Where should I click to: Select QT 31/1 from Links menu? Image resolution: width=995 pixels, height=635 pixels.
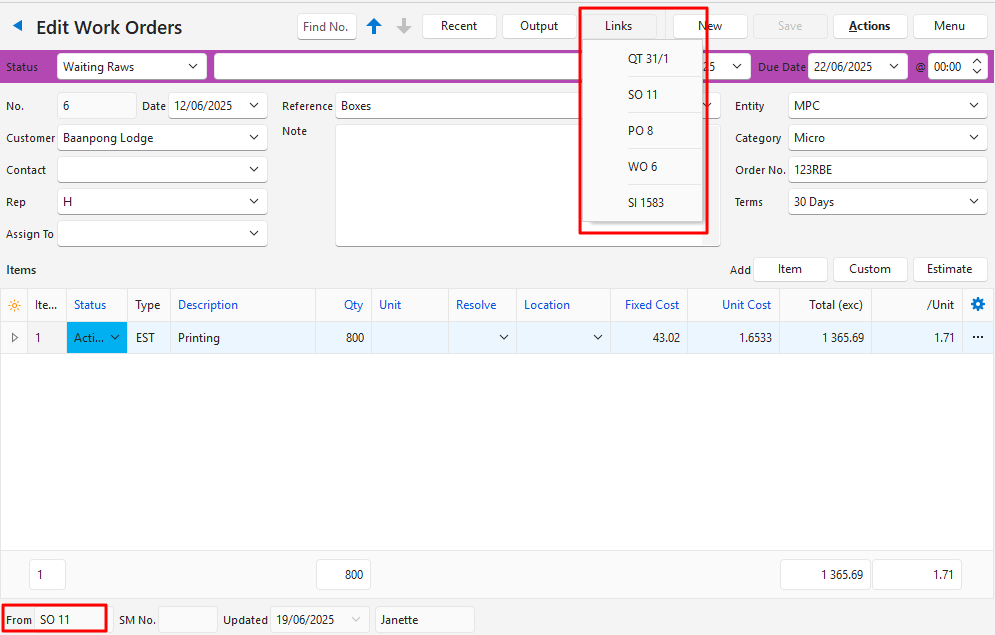pos(647,59)
